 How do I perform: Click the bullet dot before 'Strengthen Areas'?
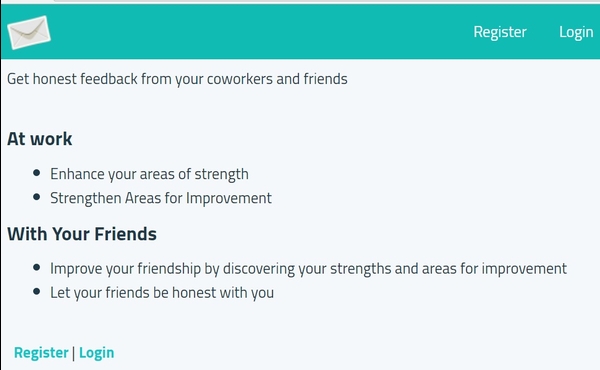(37, 197)
